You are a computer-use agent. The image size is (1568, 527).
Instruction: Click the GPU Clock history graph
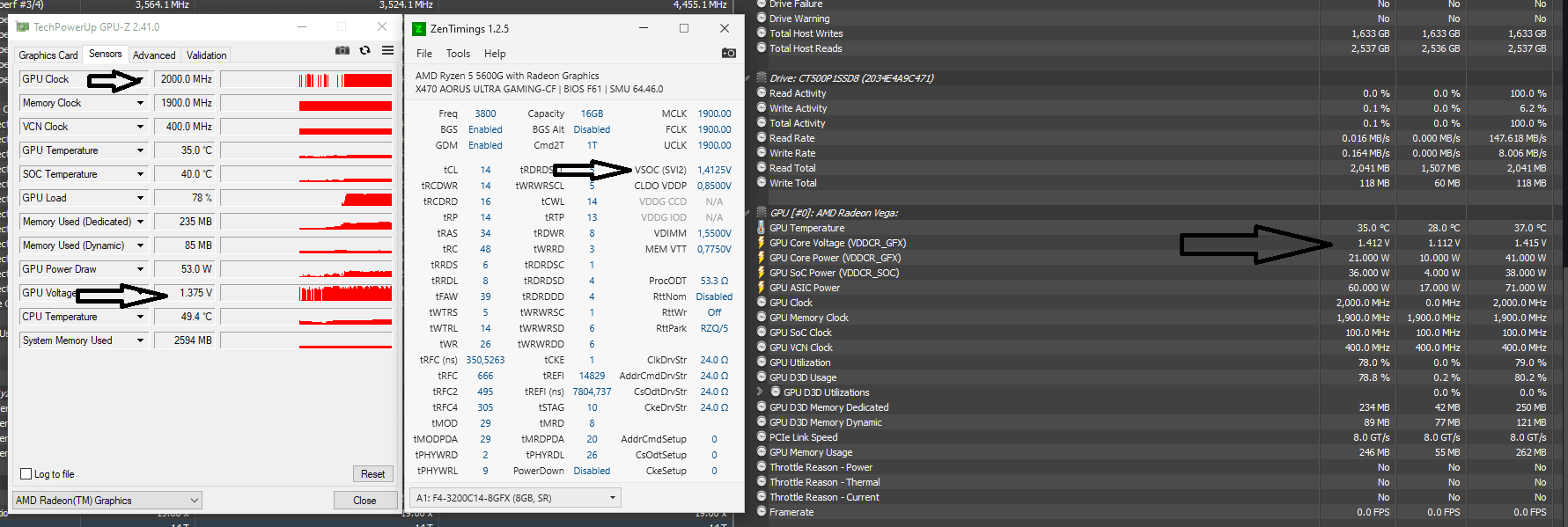306,79
